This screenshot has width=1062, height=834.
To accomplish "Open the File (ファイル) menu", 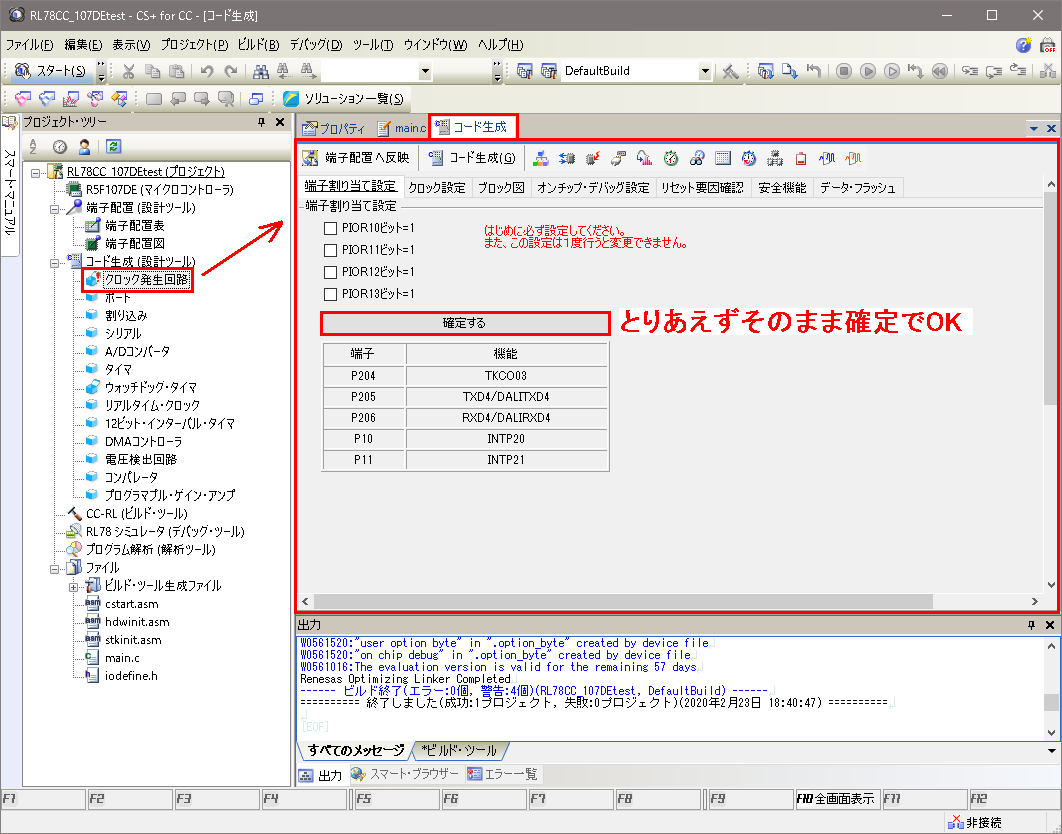I will coord(29,45).
